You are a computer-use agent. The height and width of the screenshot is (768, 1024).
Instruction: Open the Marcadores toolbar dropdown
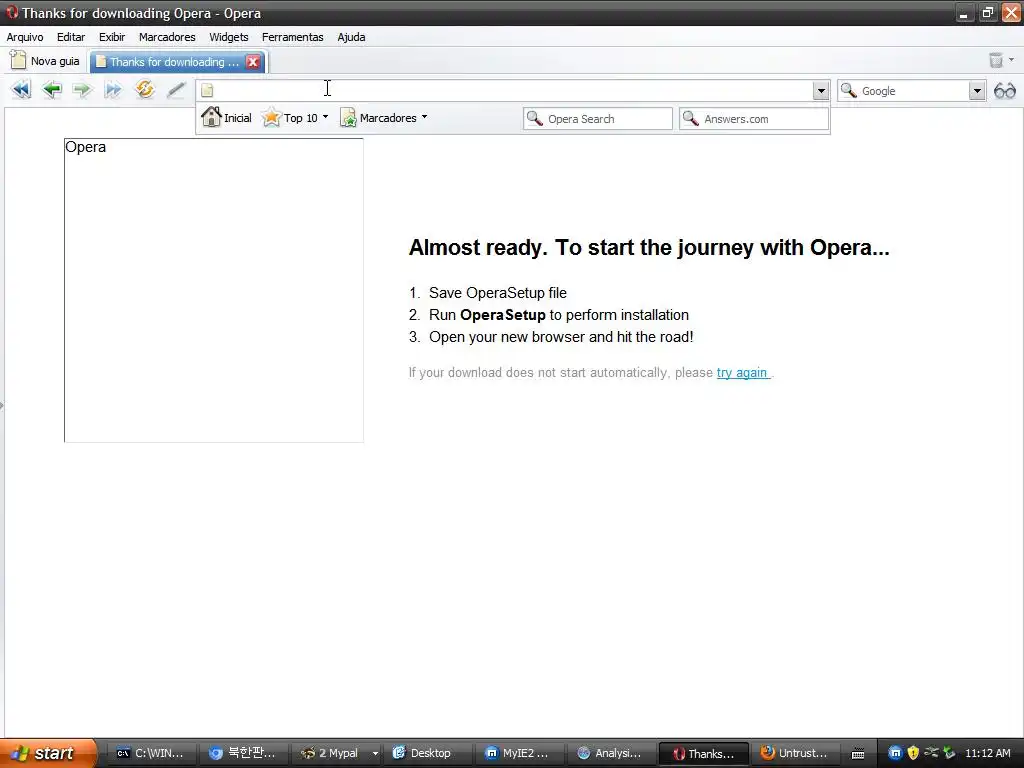pyautogui.click(x=384, y=118)
